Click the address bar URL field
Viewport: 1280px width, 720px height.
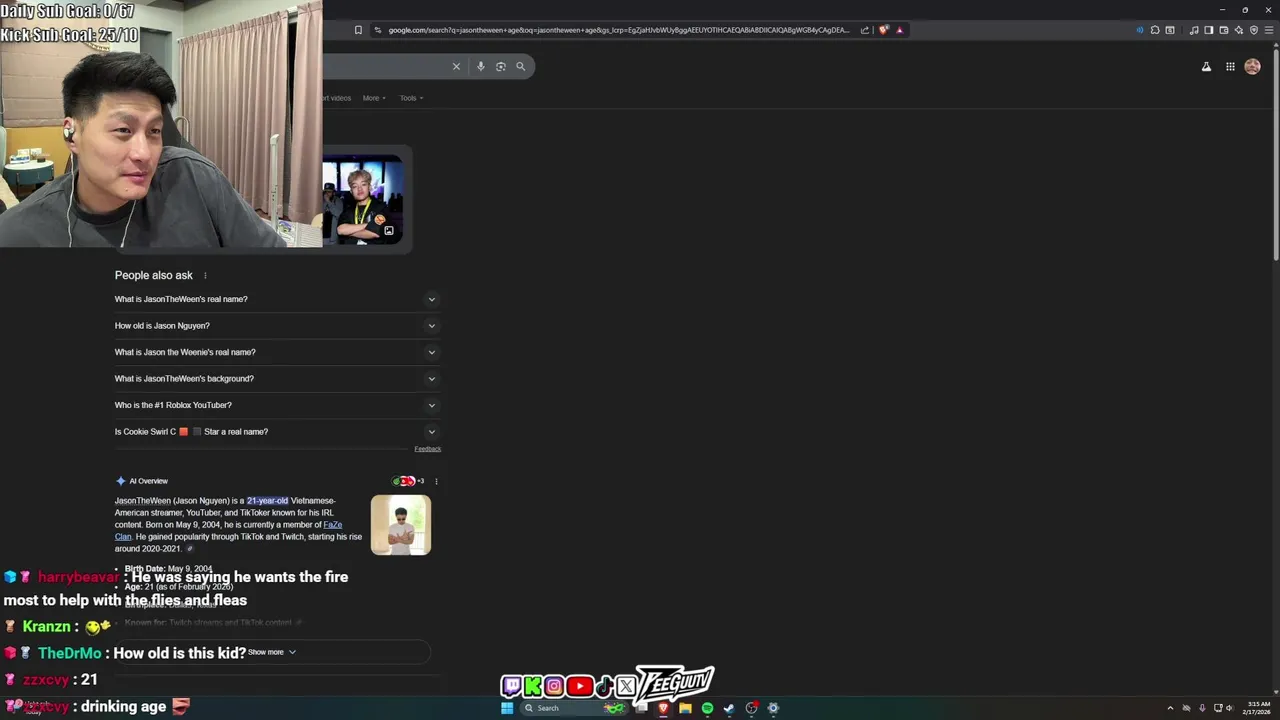point(618,30)
